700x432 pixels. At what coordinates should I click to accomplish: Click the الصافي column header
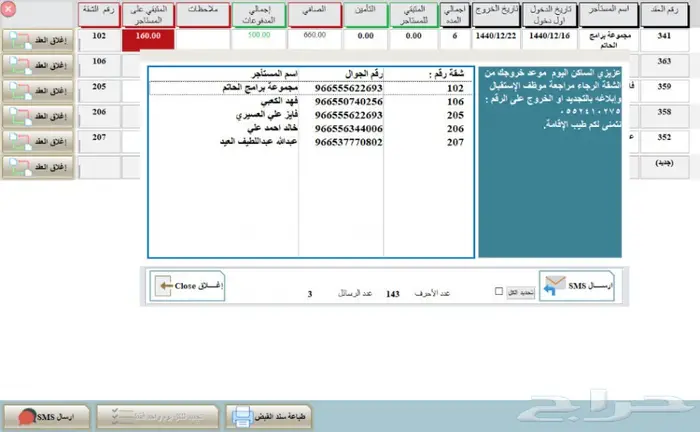(315, 14)
